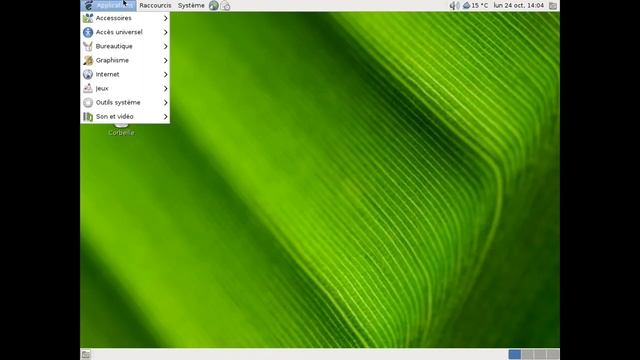Click the Graphisme category icon
The height and width of the screenshot is (360, 640).
click(x=88, y=60)
